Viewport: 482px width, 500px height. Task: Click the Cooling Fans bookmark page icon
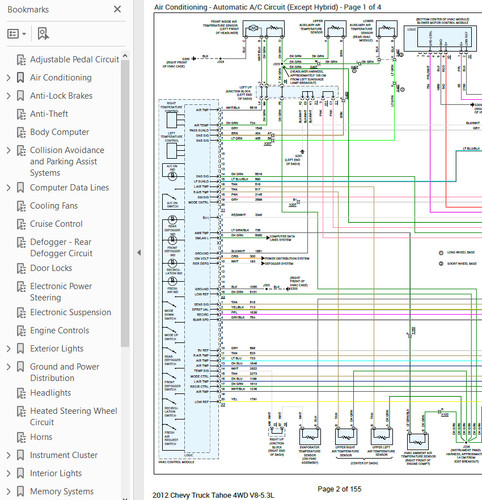pos(21,206)
